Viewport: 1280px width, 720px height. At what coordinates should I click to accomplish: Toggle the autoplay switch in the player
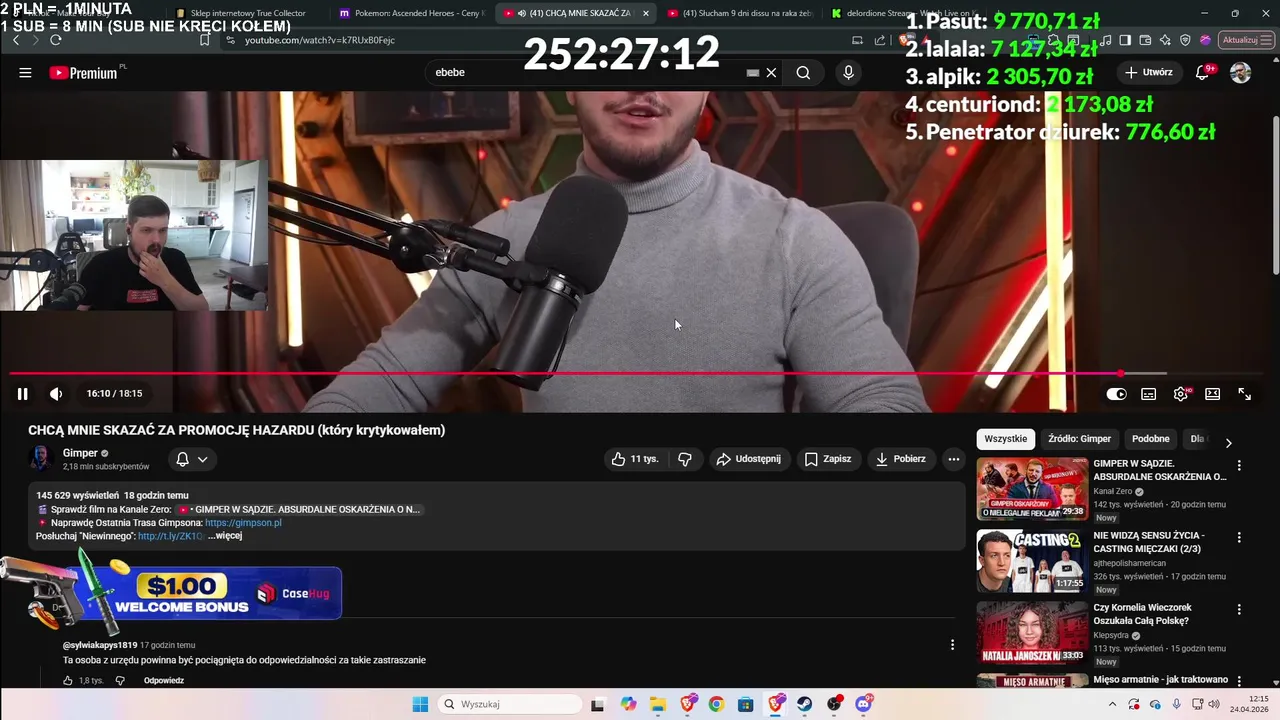(x=1116, y=394)
